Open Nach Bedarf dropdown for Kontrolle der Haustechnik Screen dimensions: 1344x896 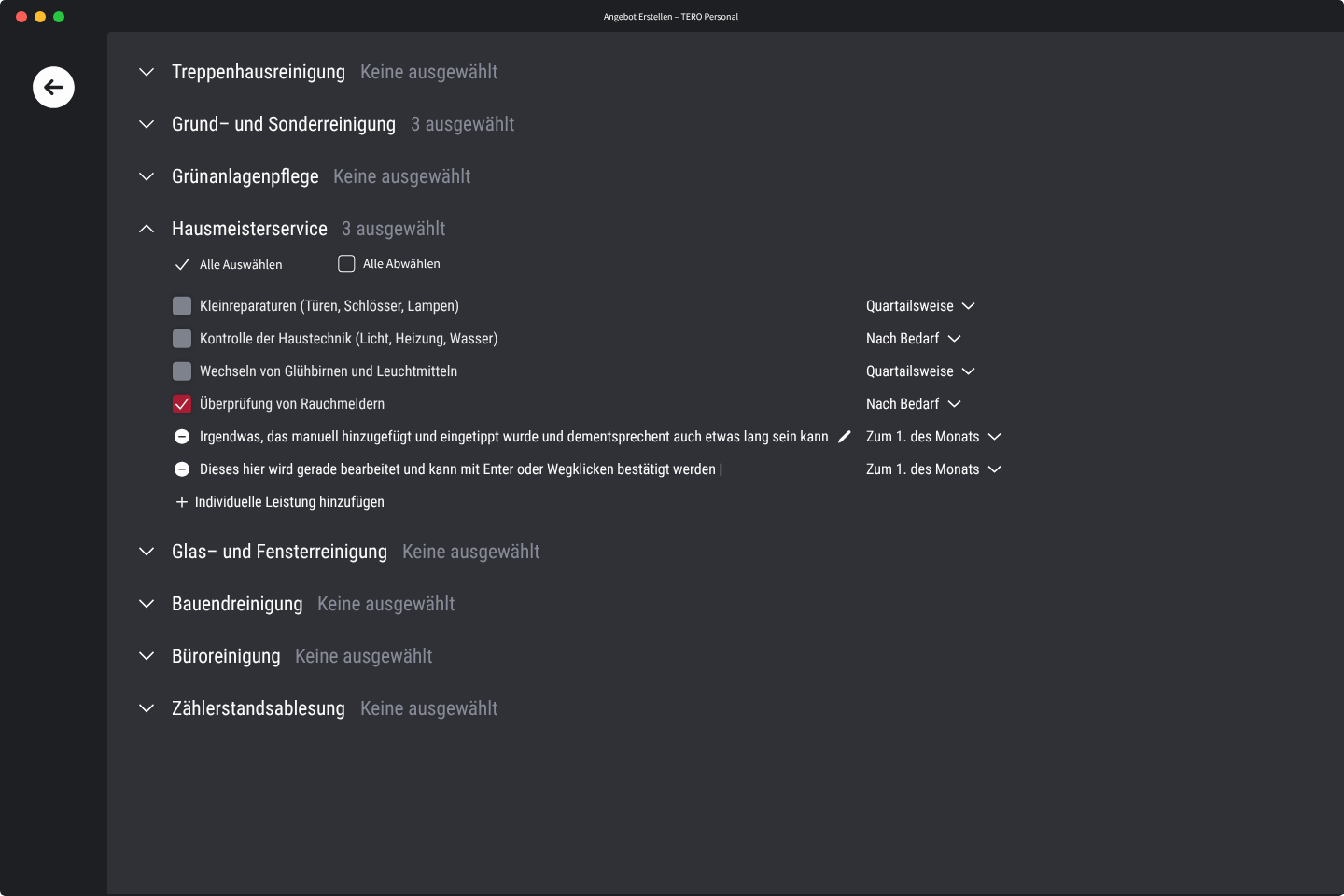pyautogui.click(x=913, y=339)
